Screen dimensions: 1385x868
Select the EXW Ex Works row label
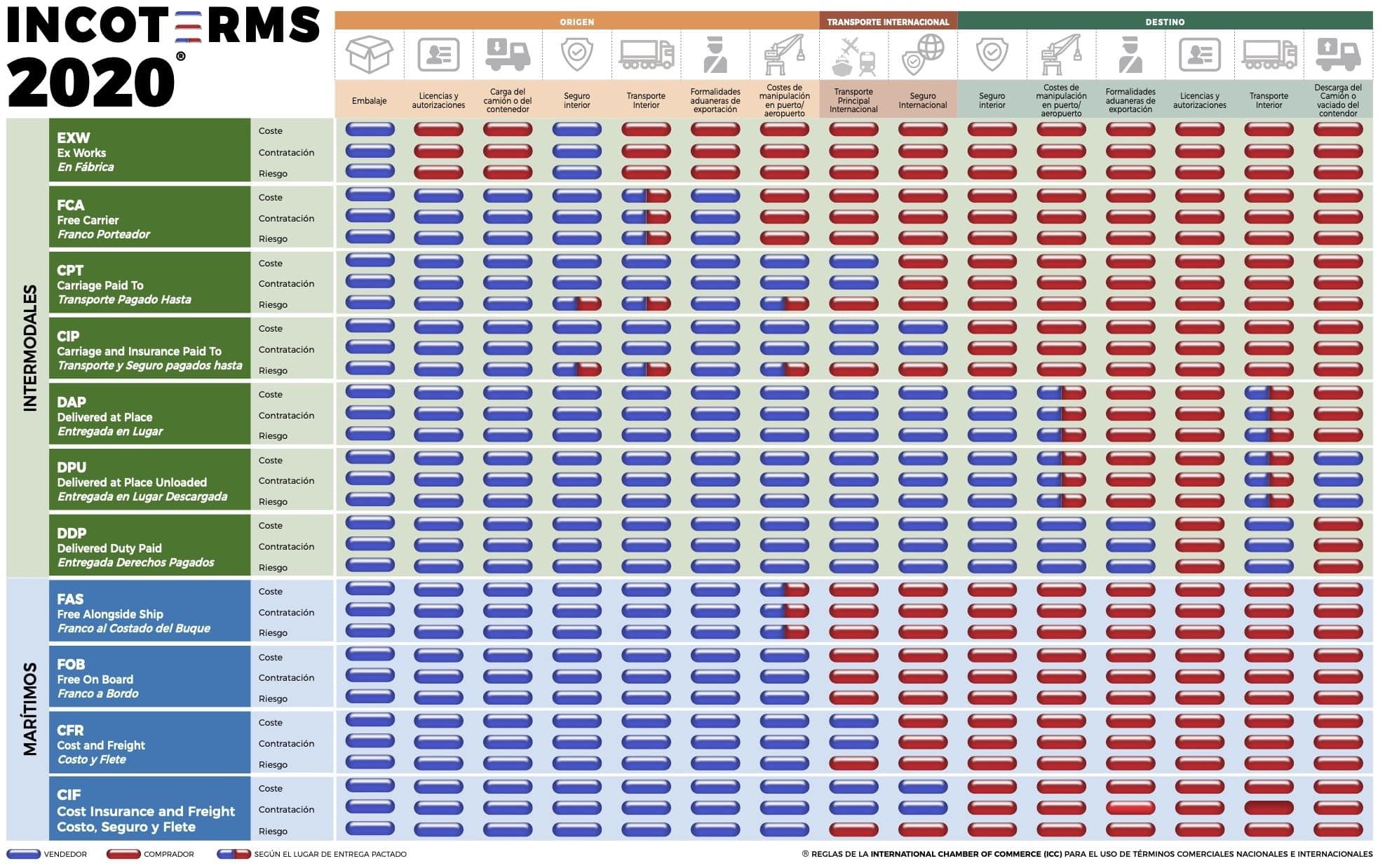[x=149, y=150]
